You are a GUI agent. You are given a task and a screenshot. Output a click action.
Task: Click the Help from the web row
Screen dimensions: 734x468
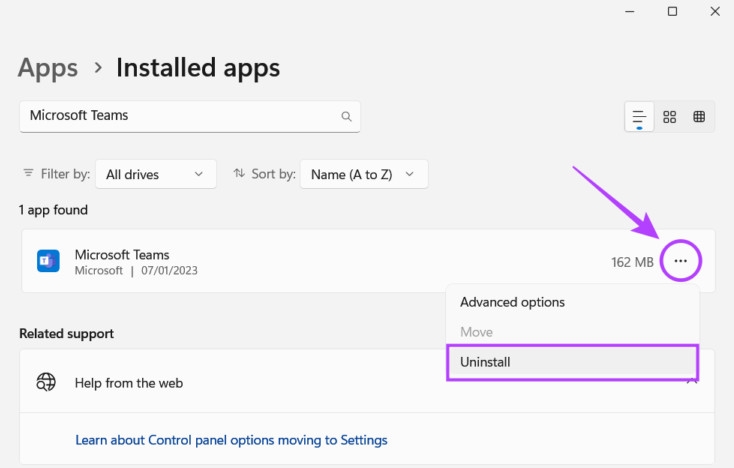point(367,382)
